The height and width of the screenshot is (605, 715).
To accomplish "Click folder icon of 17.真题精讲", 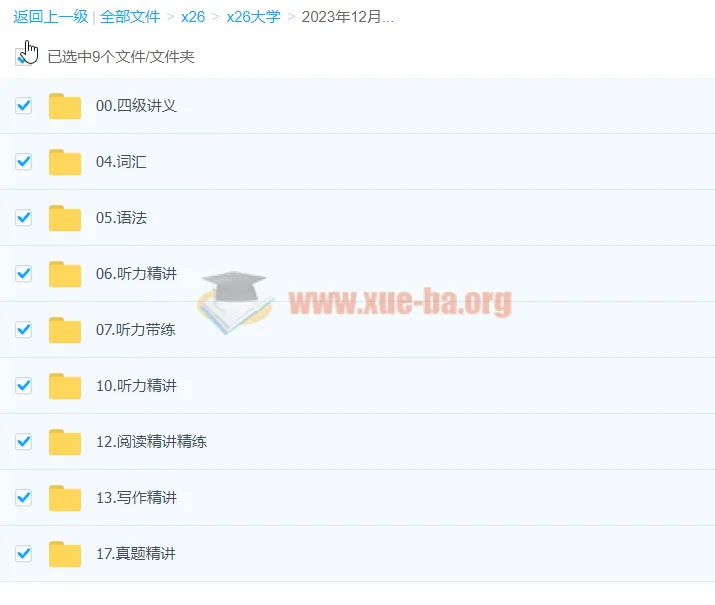I will 65,554.
